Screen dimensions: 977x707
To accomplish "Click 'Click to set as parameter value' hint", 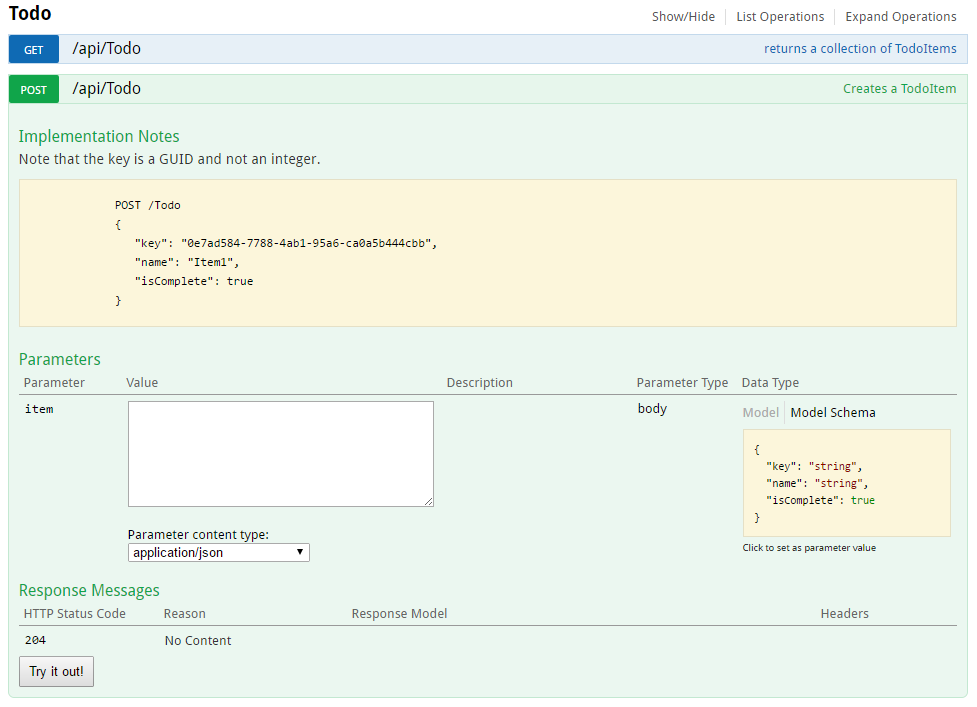I will click(809, 548).
